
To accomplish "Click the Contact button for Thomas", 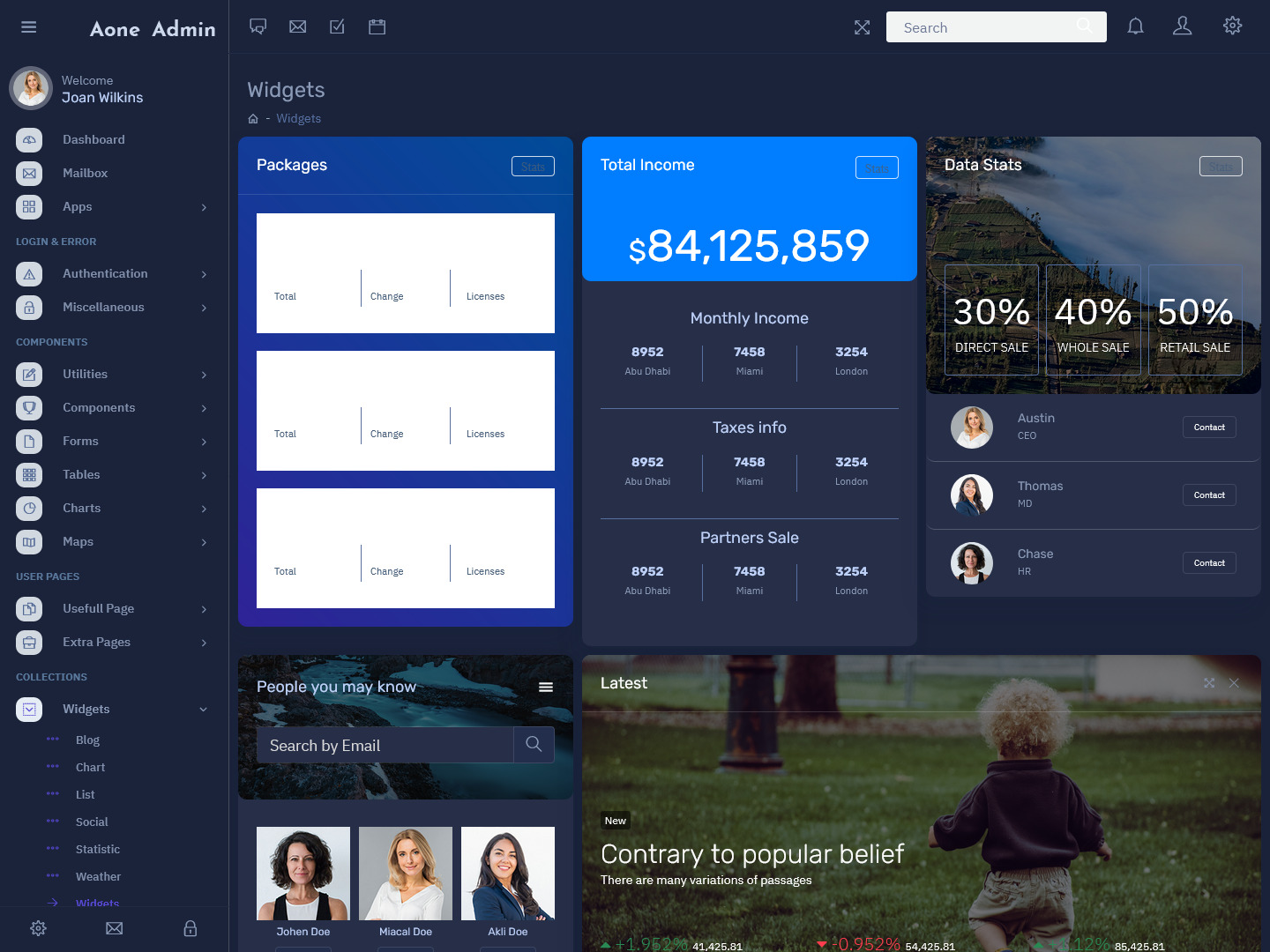I will (1209, 495).
